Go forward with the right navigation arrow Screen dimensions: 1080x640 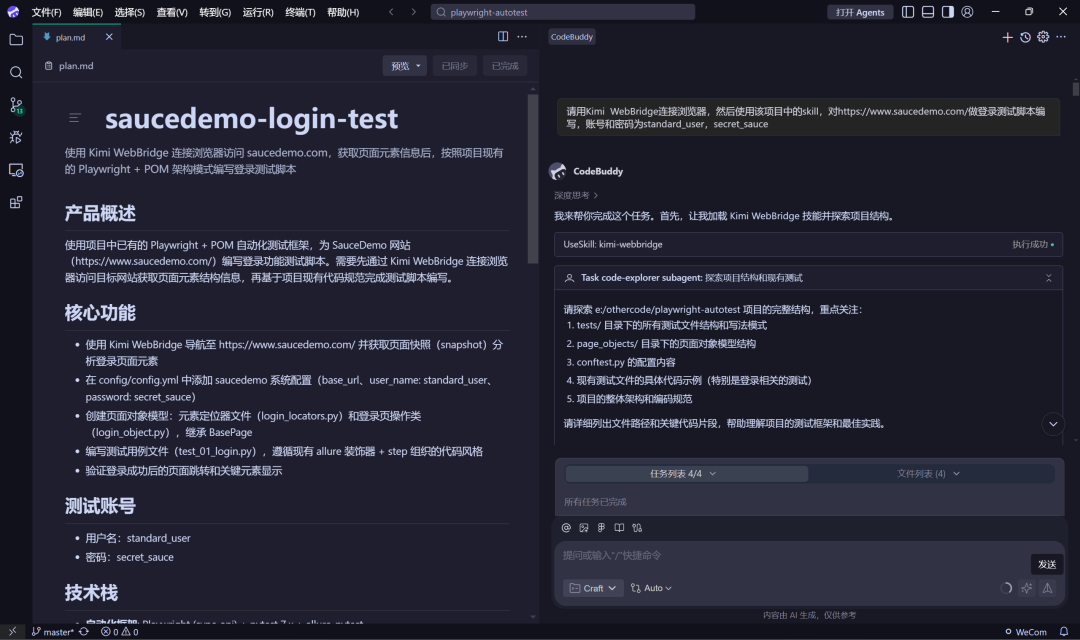coord(413,12)
